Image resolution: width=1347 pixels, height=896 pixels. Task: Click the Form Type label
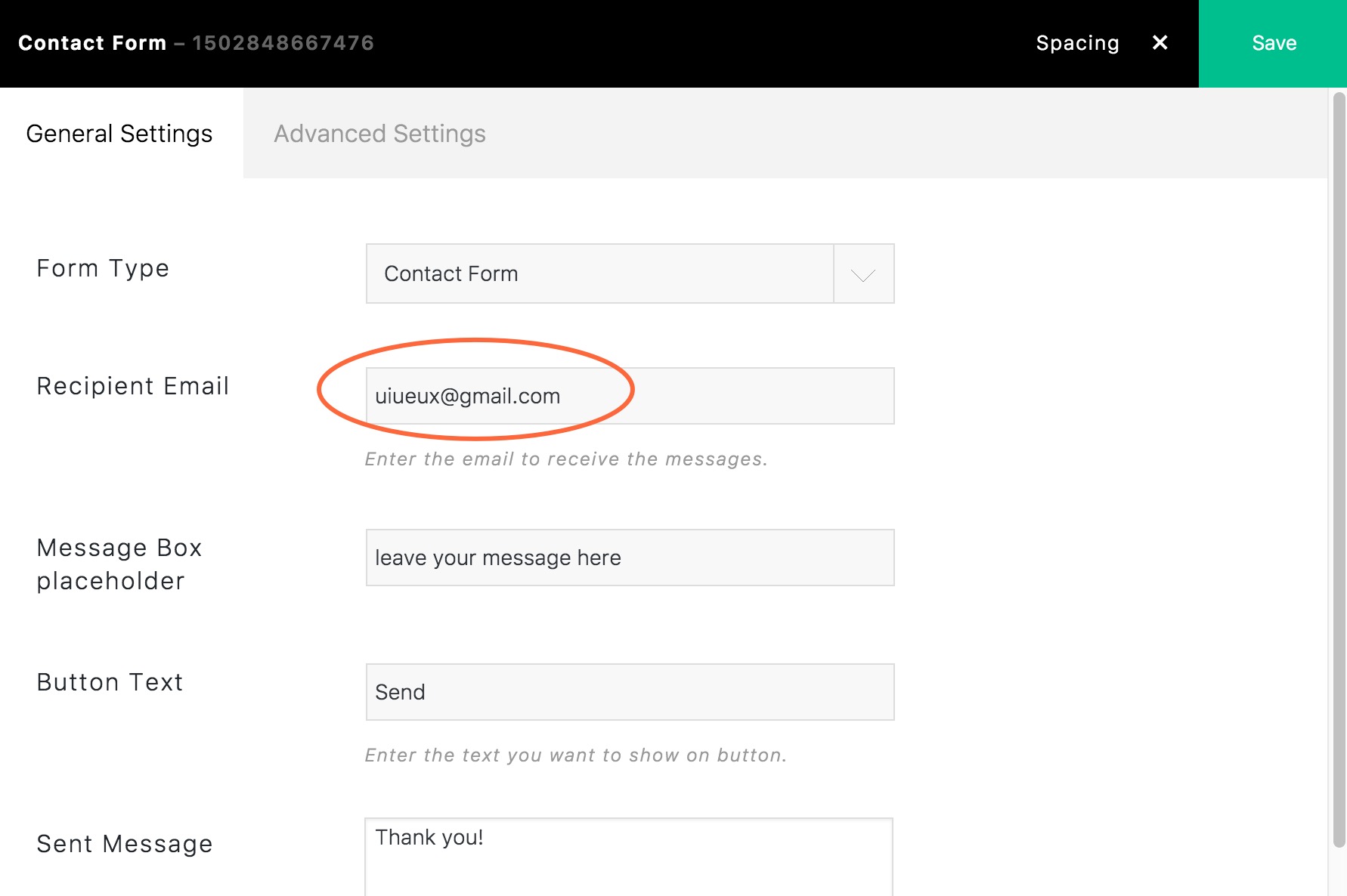pos(102,267)
